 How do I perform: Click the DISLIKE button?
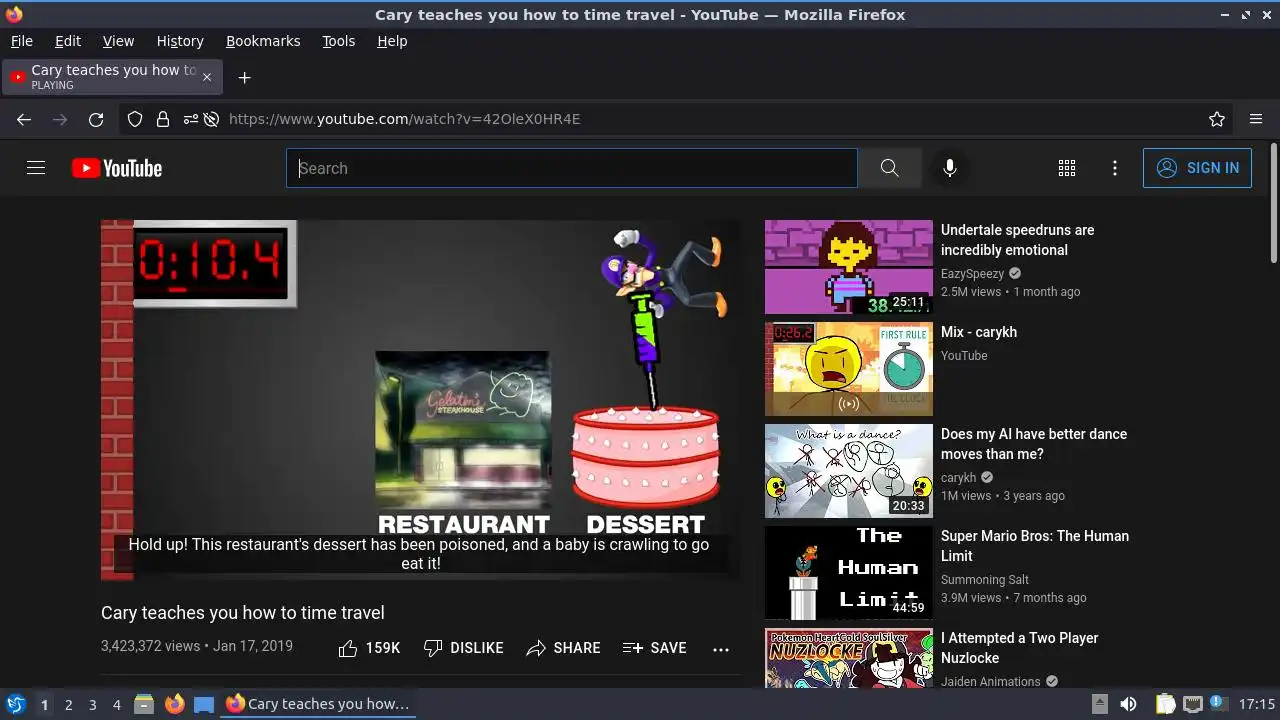463,648
